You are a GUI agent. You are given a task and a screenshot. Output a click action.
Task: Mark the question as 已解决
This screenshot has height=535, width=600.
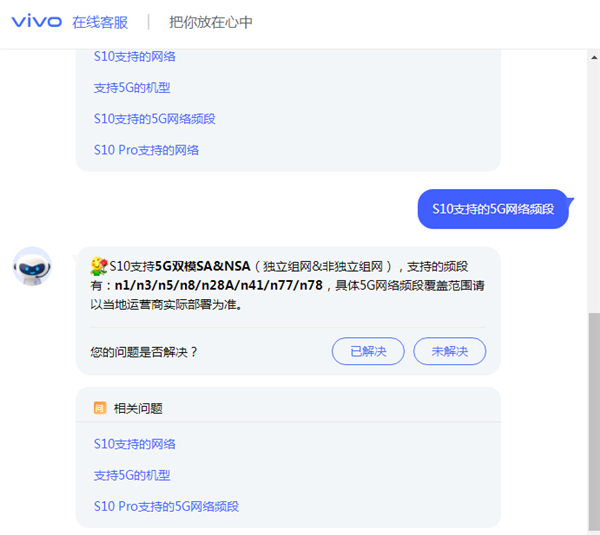(x=368, y=351)
